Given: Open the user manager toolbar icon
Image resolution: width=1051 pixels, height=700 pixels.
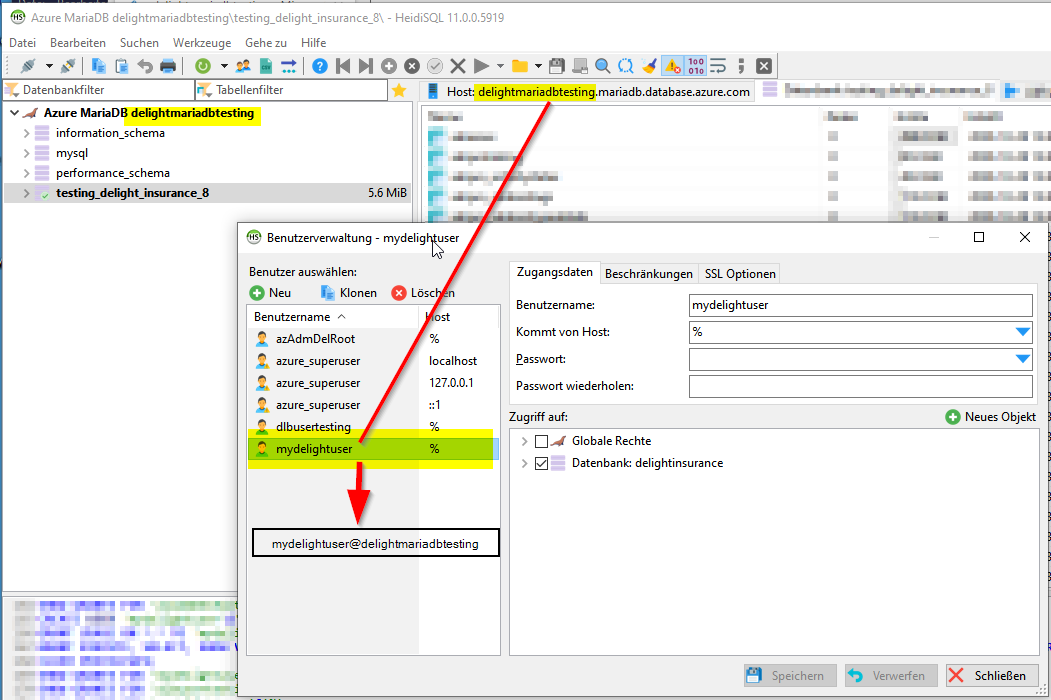Looking at the screenshot, I should tap(243, 65).
